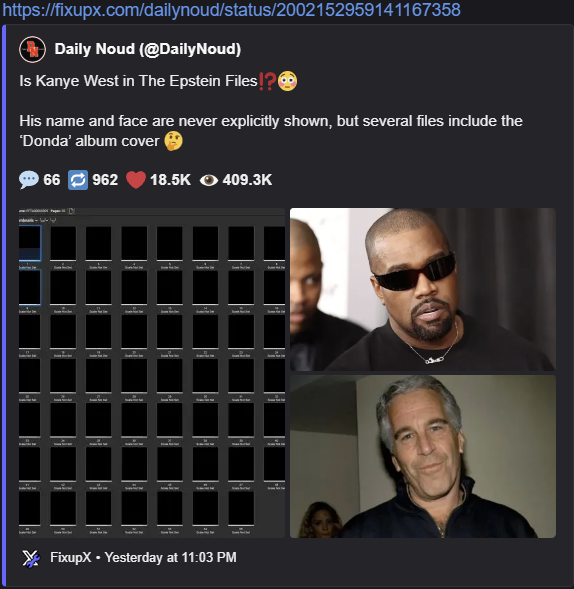574x589 pixels.
Task: Click the thinking face emoji after 'album cover'
Action: tap(174, 141)
